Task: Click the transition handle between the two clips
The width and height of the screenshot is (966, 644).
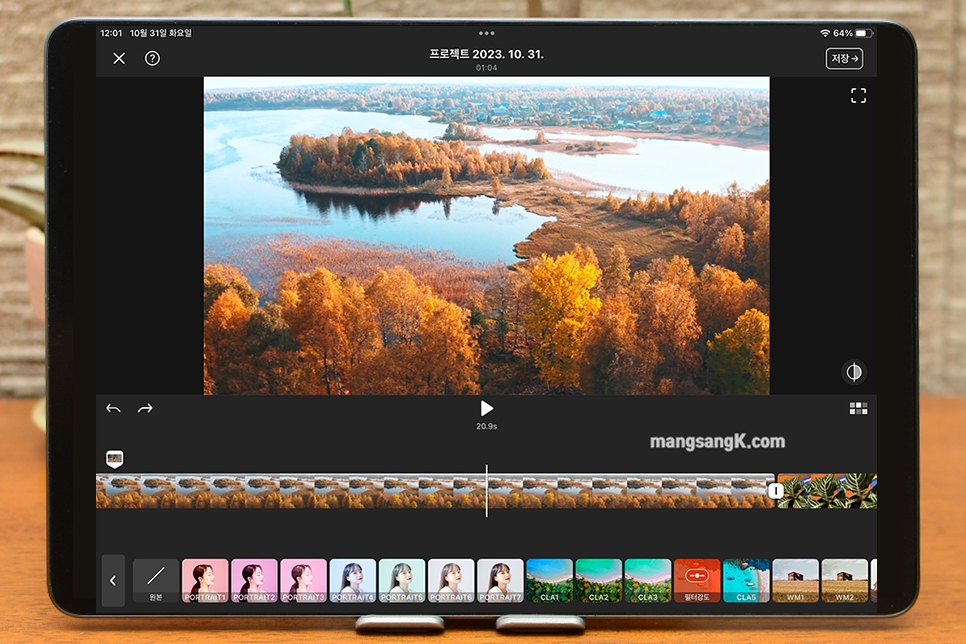Action: [776, 491]
